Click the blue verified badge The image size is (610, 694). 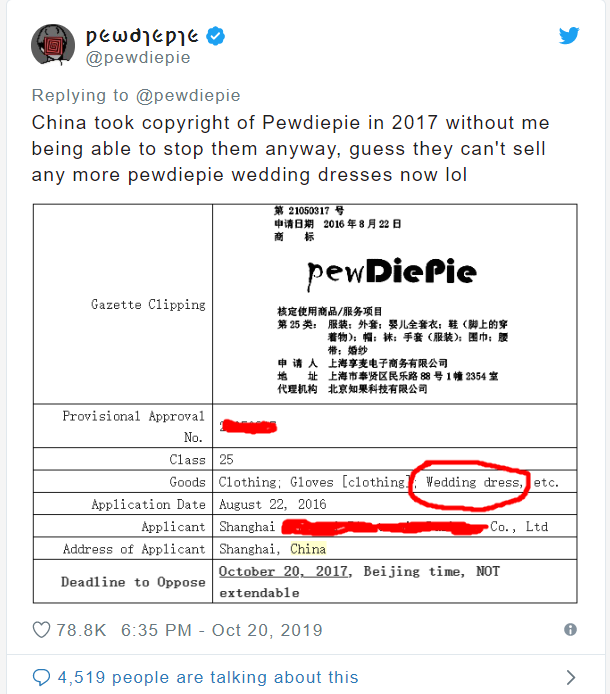click(216, 37)
